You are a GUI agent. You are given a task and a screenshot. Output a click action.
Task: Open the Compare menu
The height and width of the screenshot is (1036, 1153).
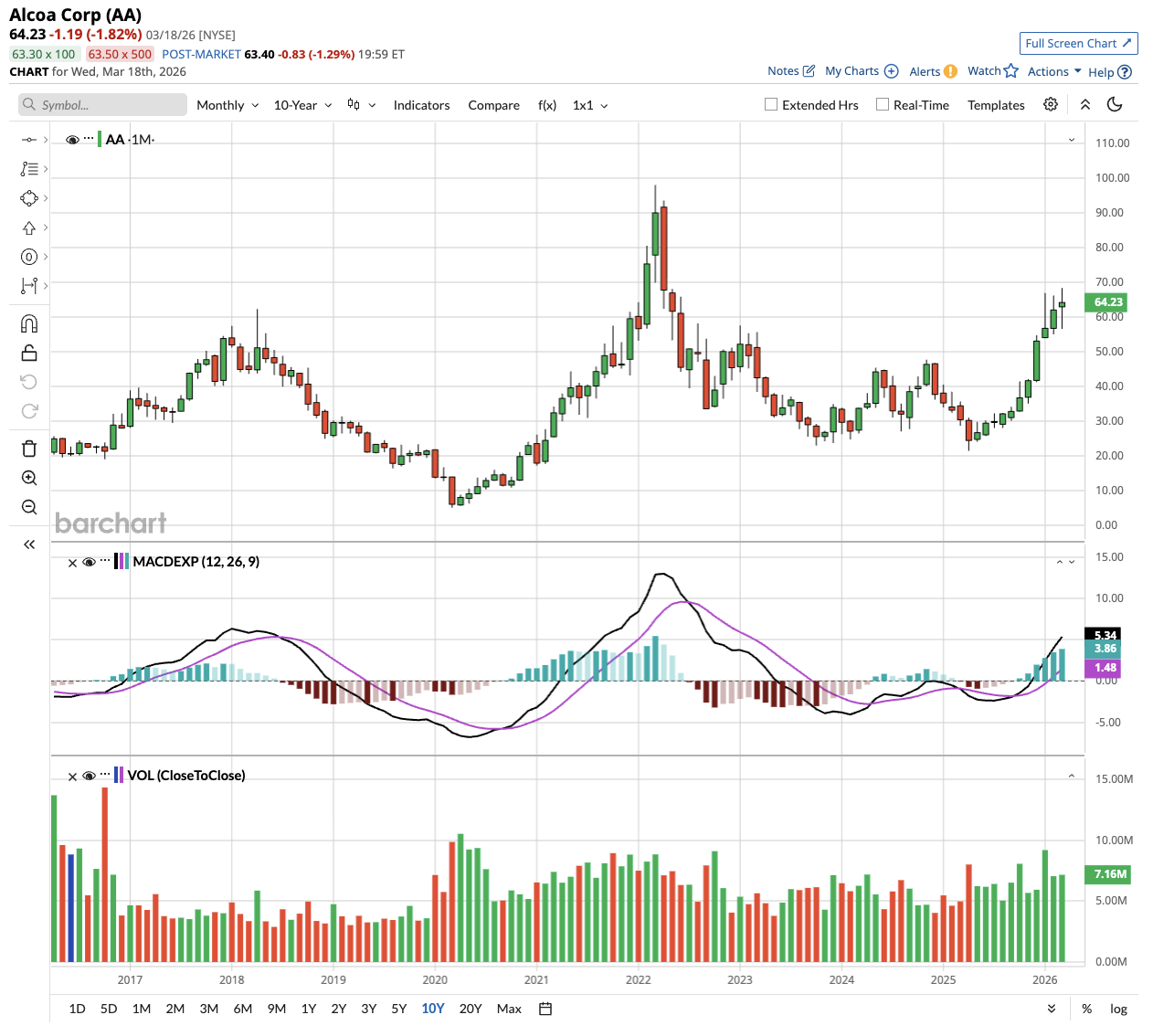tap(493, 105)
